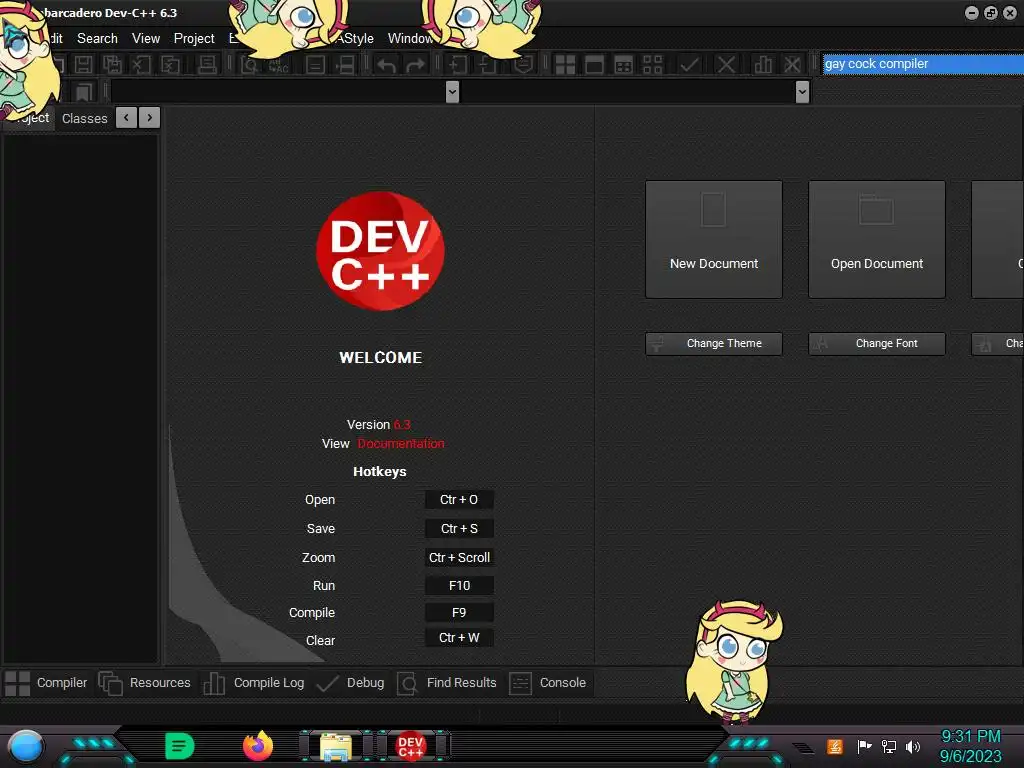
Task: Click the empty project tree panel
Action: point(80,398)
